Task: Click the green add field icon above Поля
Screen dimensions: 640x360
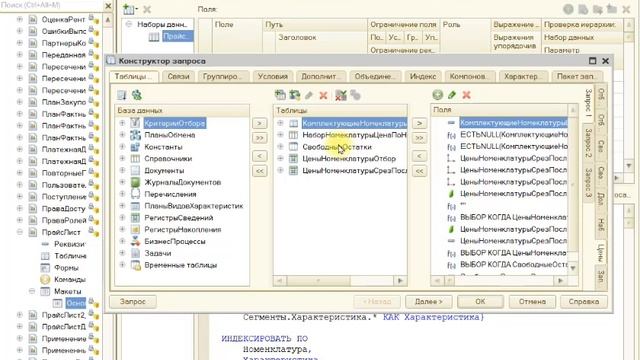Action: click(x=438, y=95)
